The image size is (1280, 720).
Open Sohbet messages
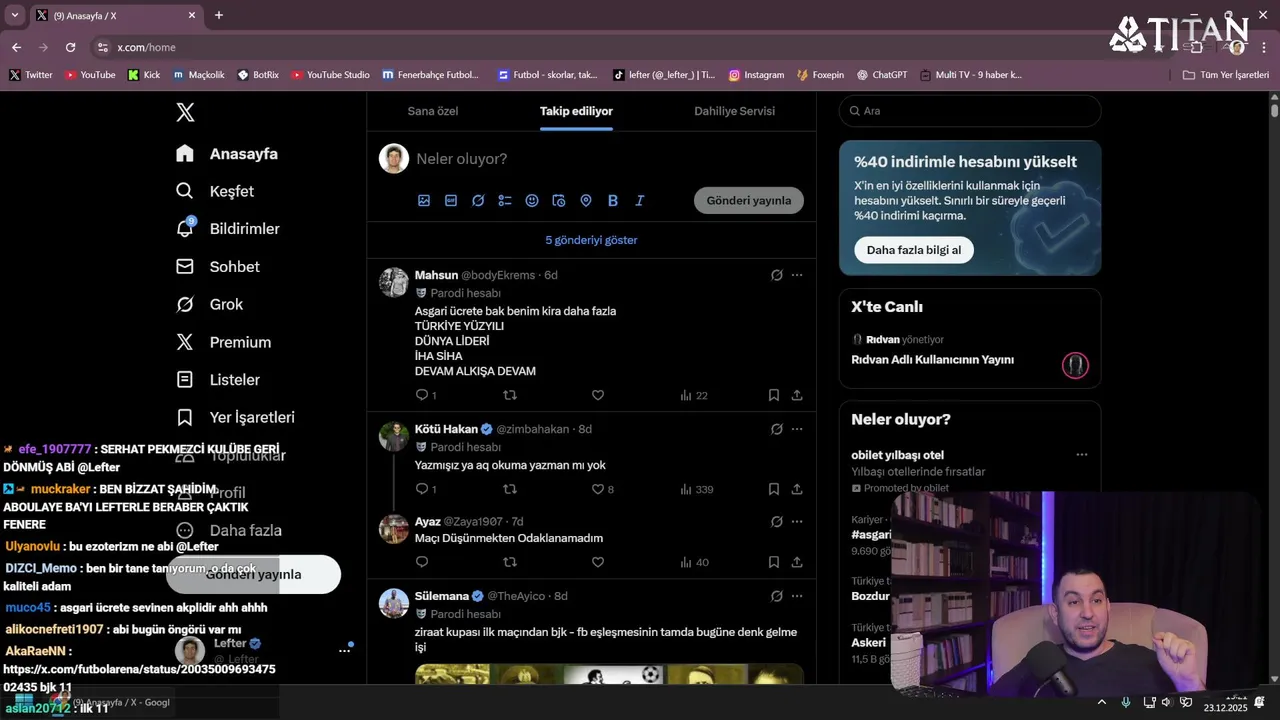point(218,267)
